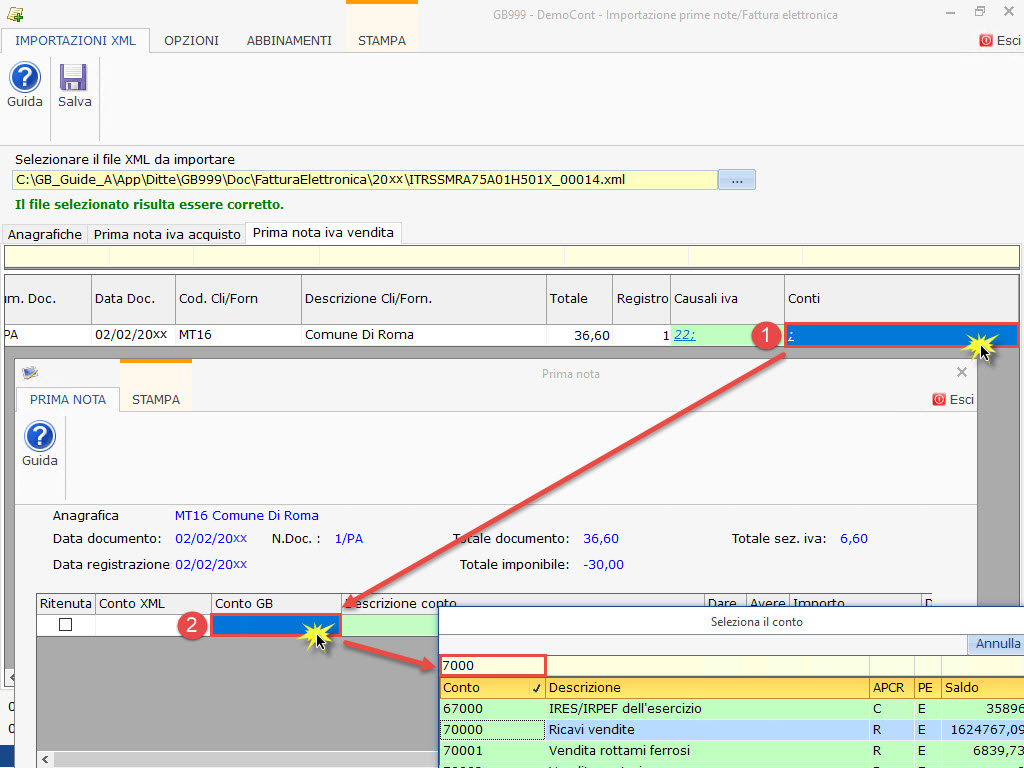Click the Guida help icon in main toolbar

tap(25, 78)
